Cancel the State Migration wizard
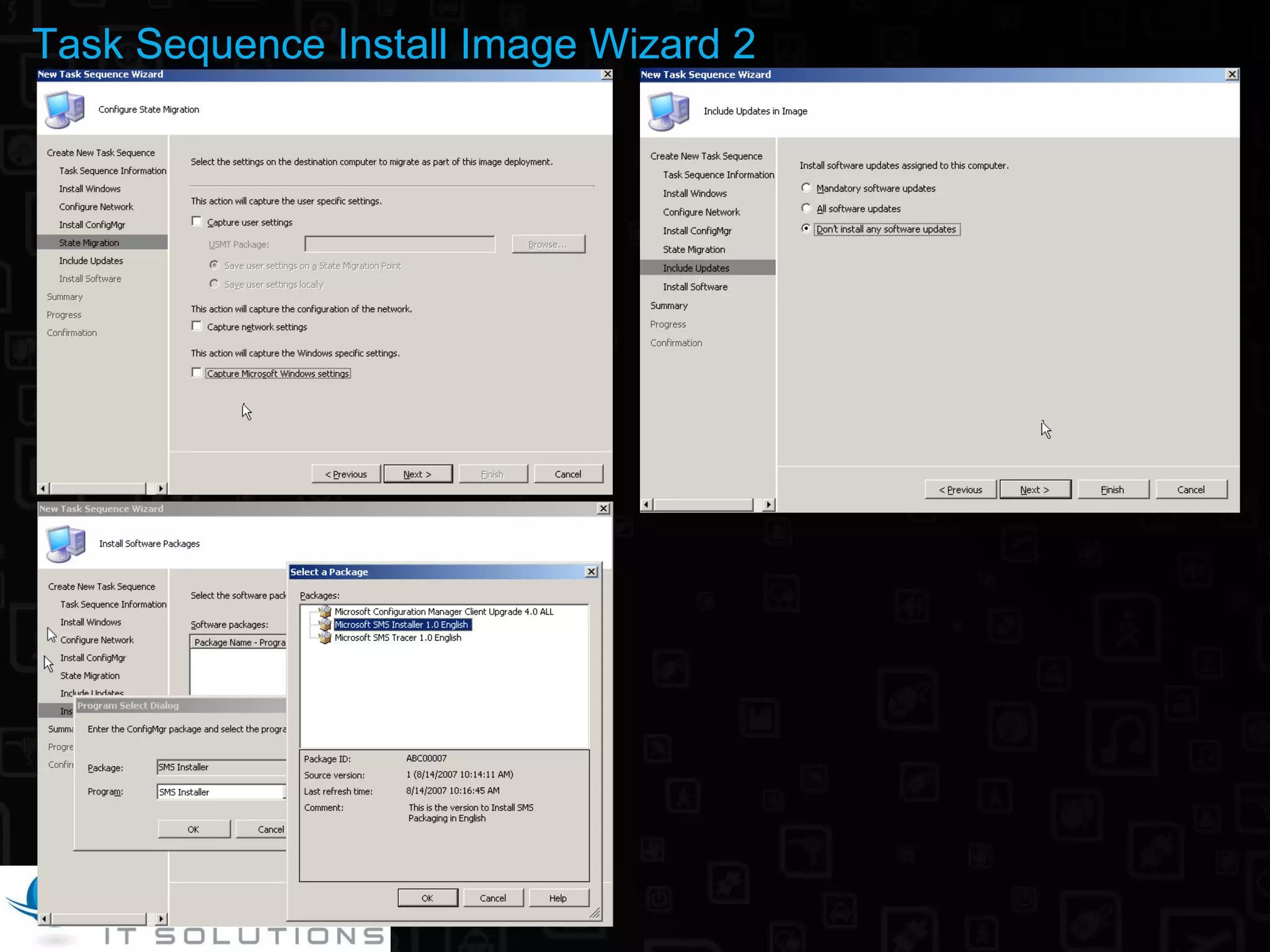This screenshot has height=952, width=1270. pos(568,474)
